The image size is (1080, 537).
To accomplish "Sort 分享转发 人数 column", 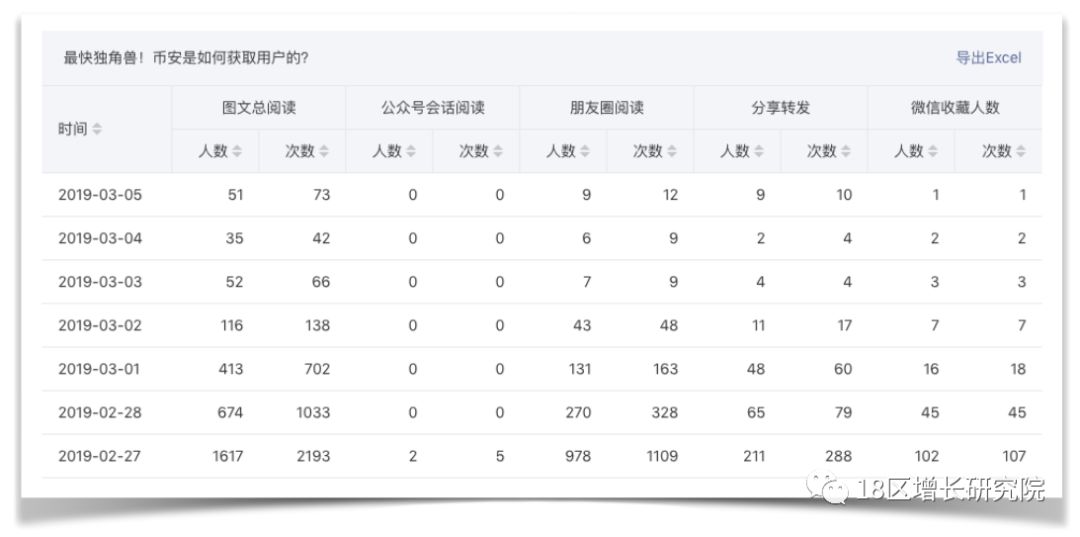I will tap(759, 151).
